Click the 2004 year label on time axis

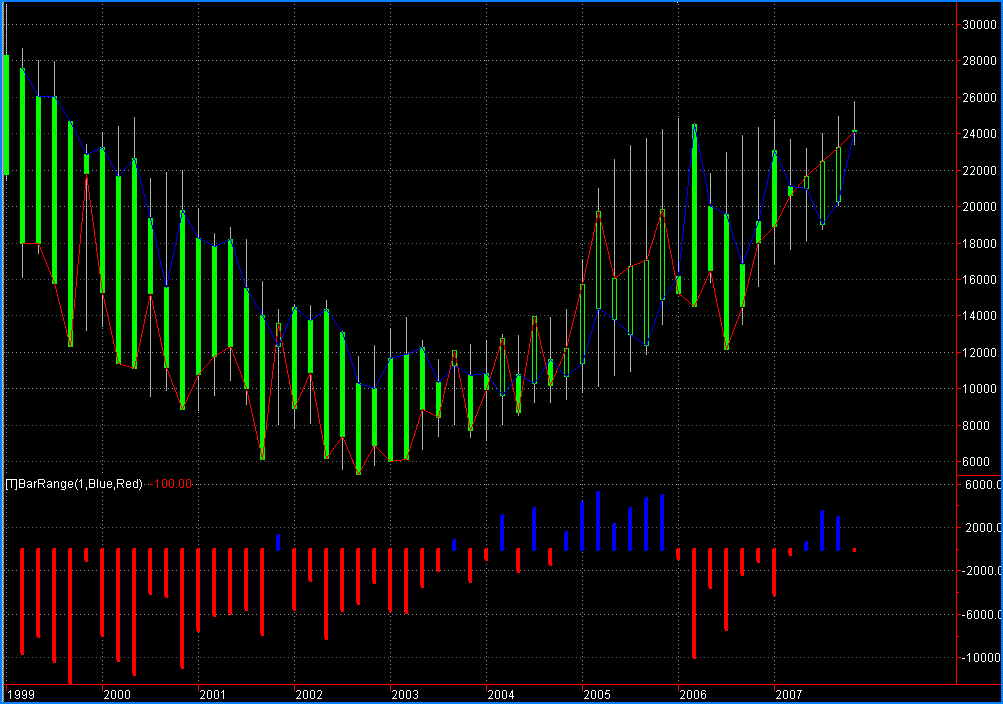click(501, 694)
